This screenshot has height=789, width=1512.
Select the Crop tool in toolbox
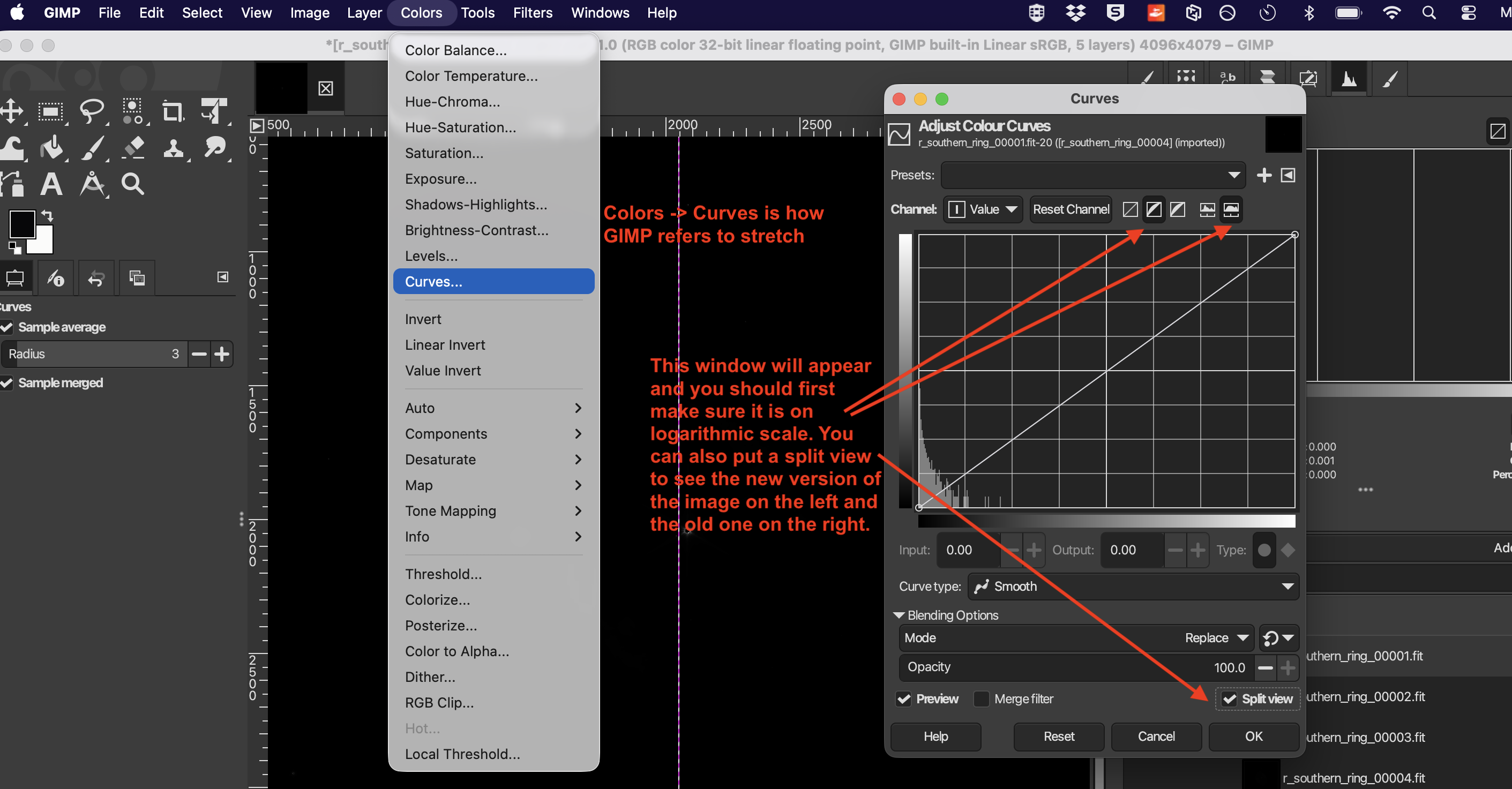click(x=172, y=111)
